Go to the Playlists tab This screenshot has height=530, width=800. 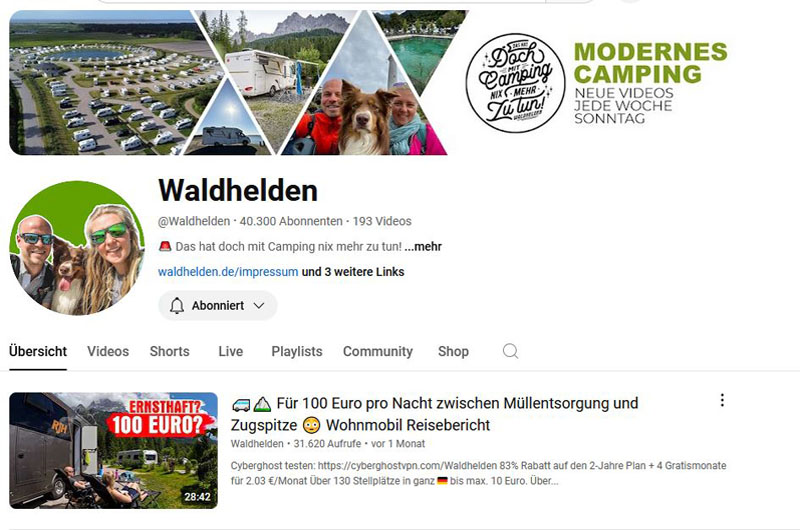(297, 351)
